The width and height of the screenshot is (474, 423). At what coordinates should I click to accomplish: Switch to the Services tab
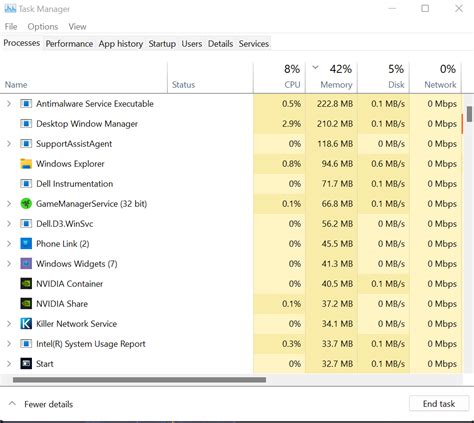point(254,44)
